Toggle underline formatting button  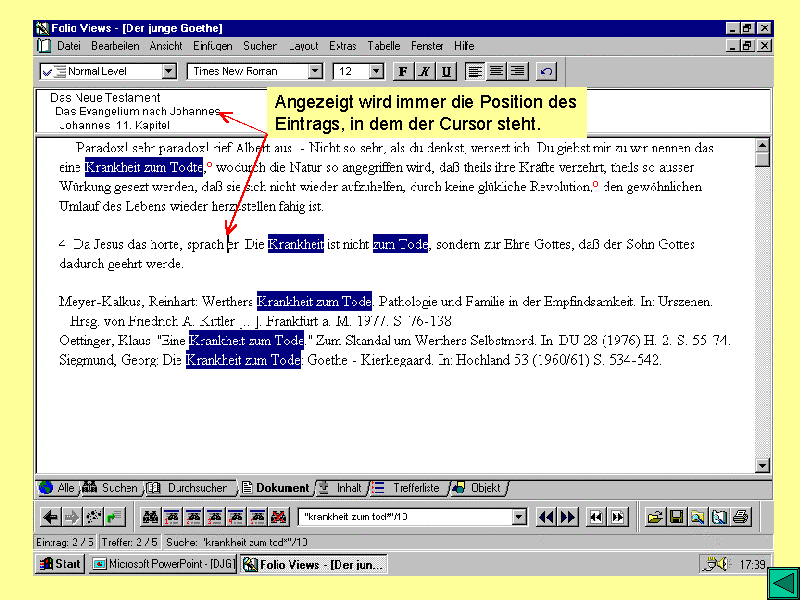pos(446,71)
